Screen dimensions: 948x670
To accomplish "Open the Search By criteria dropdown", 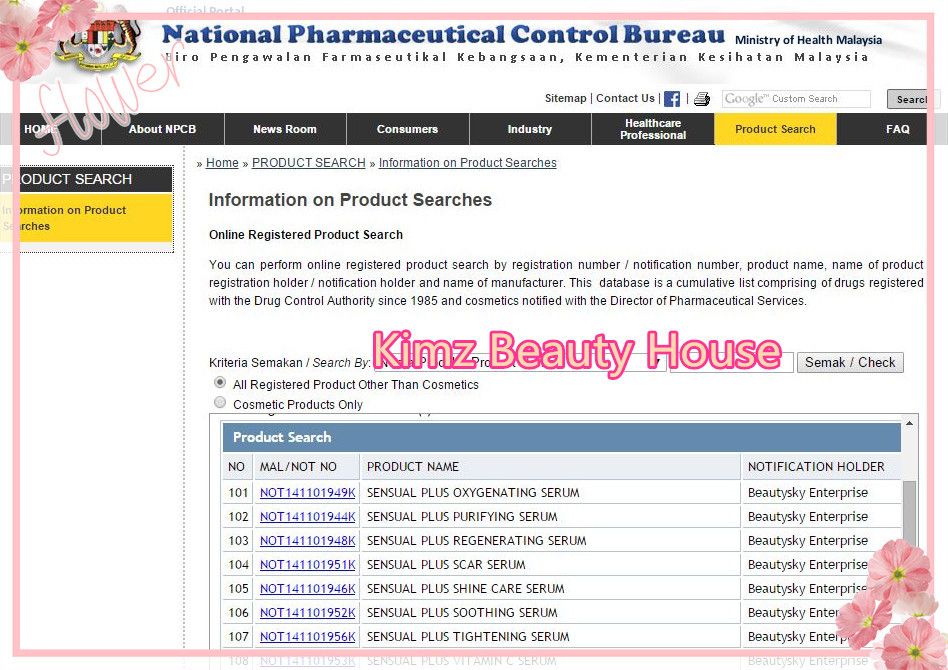I will point(518,362).
